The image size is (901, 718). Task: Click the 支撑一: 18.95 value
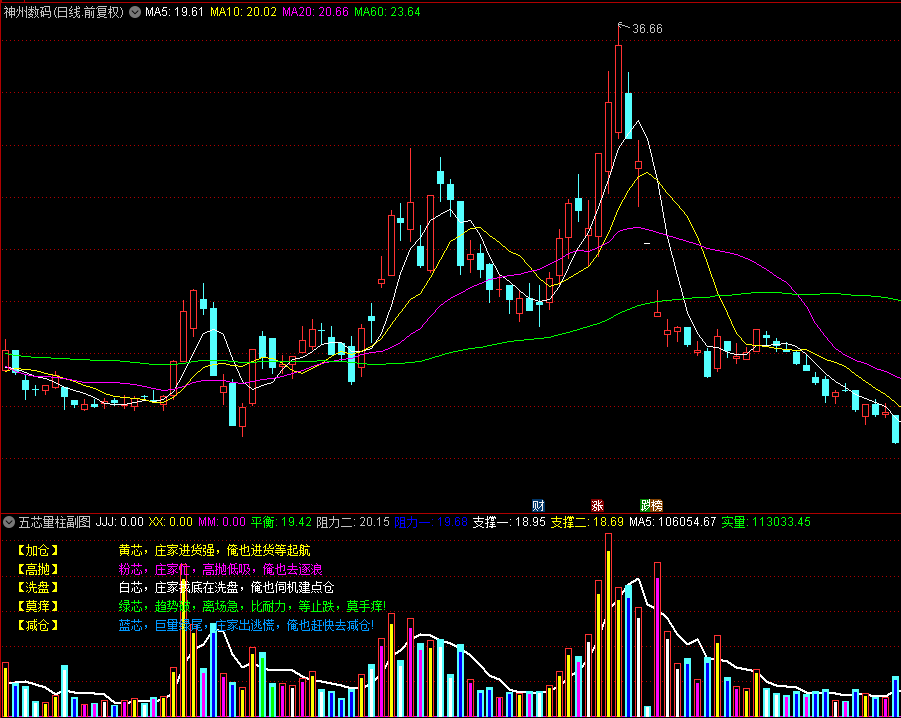tap(509, 522)
